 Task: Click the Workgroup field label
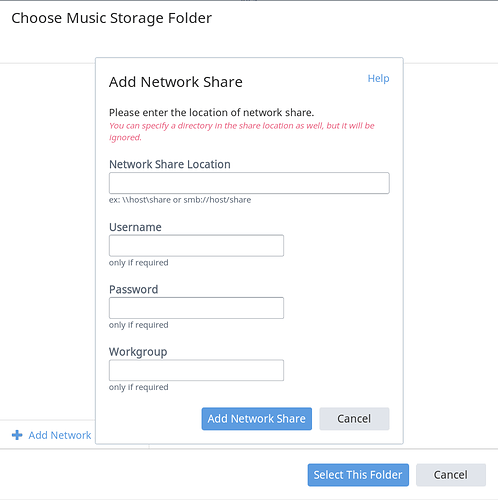[138, 352]
